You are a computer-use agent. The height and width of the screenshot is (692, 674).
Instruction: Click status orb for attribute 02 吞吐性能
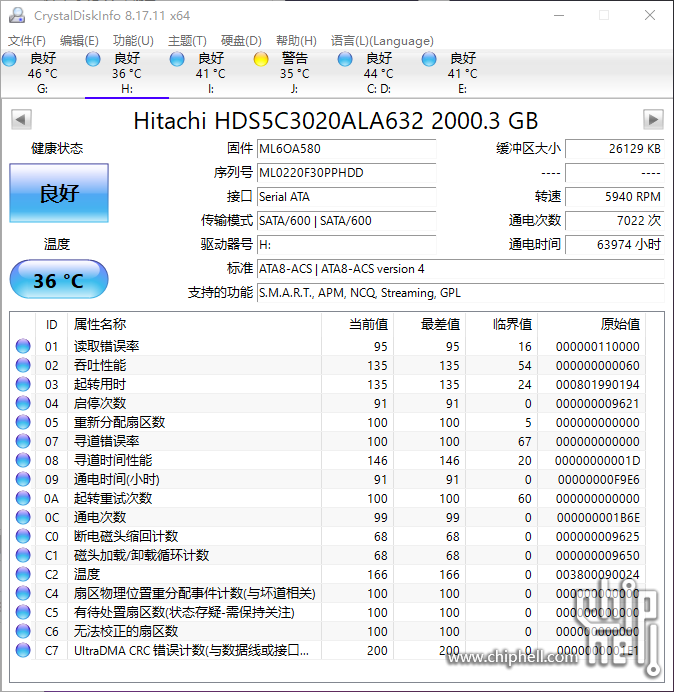tap(23, 365)
